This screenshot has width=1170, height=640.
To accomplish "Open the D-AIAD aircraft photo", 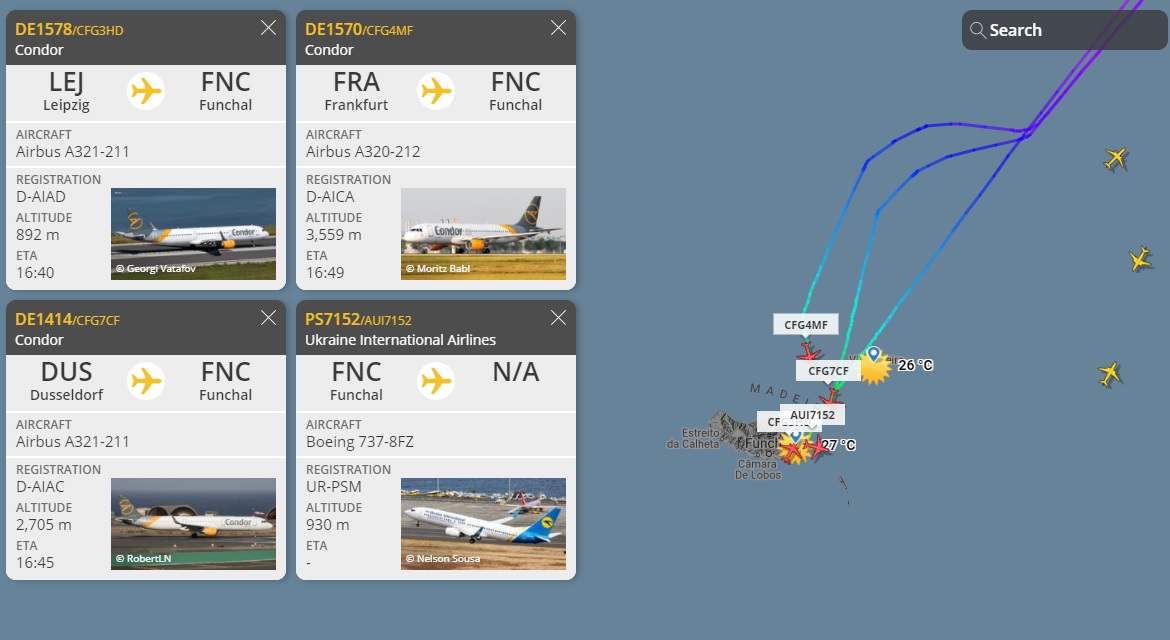I will click(193, 234).
